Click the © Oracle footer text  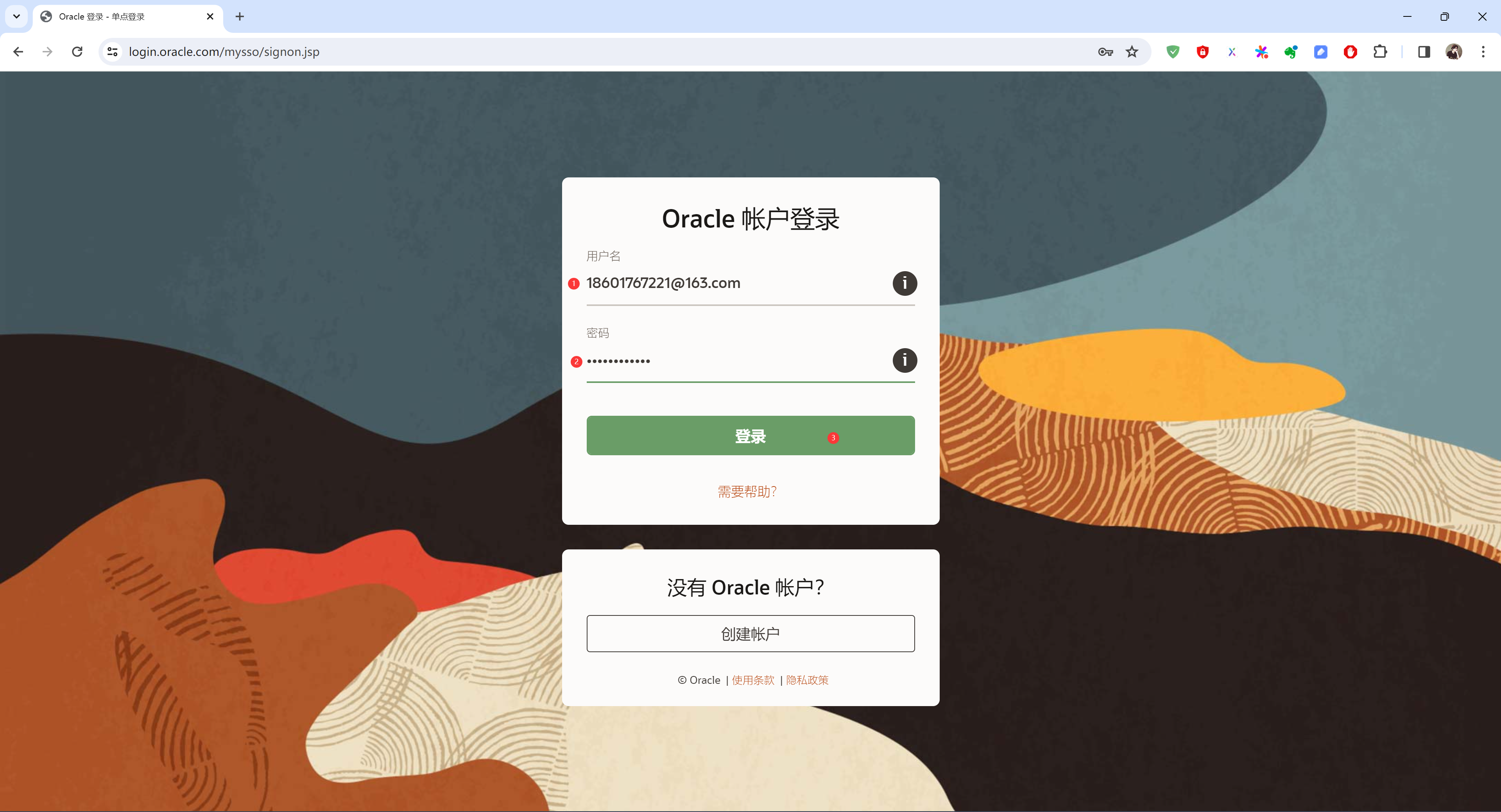click(699, 680)
